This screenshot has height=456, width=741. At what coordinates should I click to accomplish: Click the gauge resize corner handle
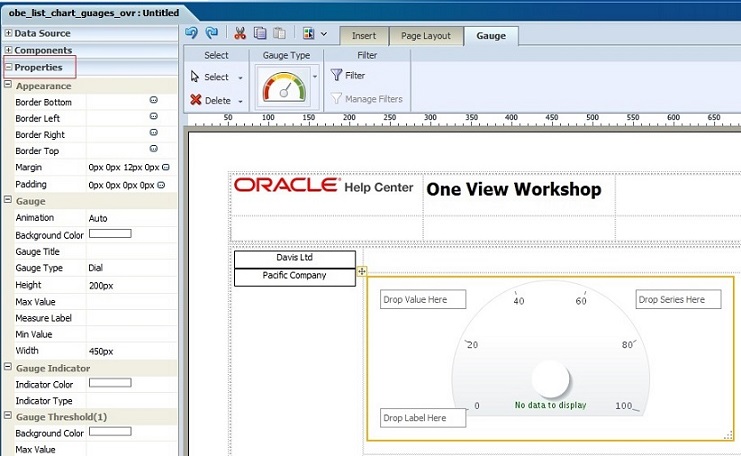pyautogui.click(x=728, y=436)
